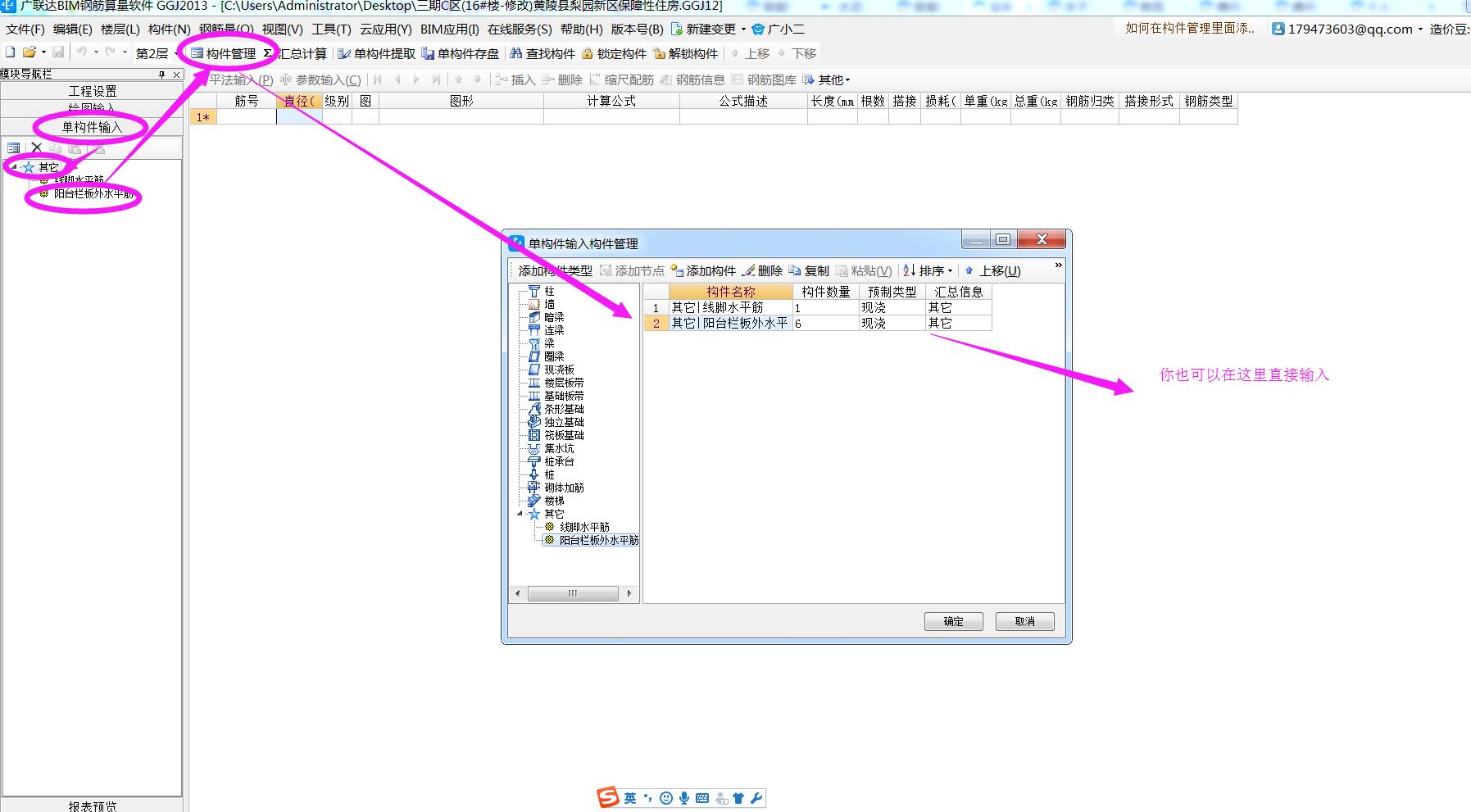Click the 计算公式 column header
The image size is (1471, 812).
(x=611, y=101)
